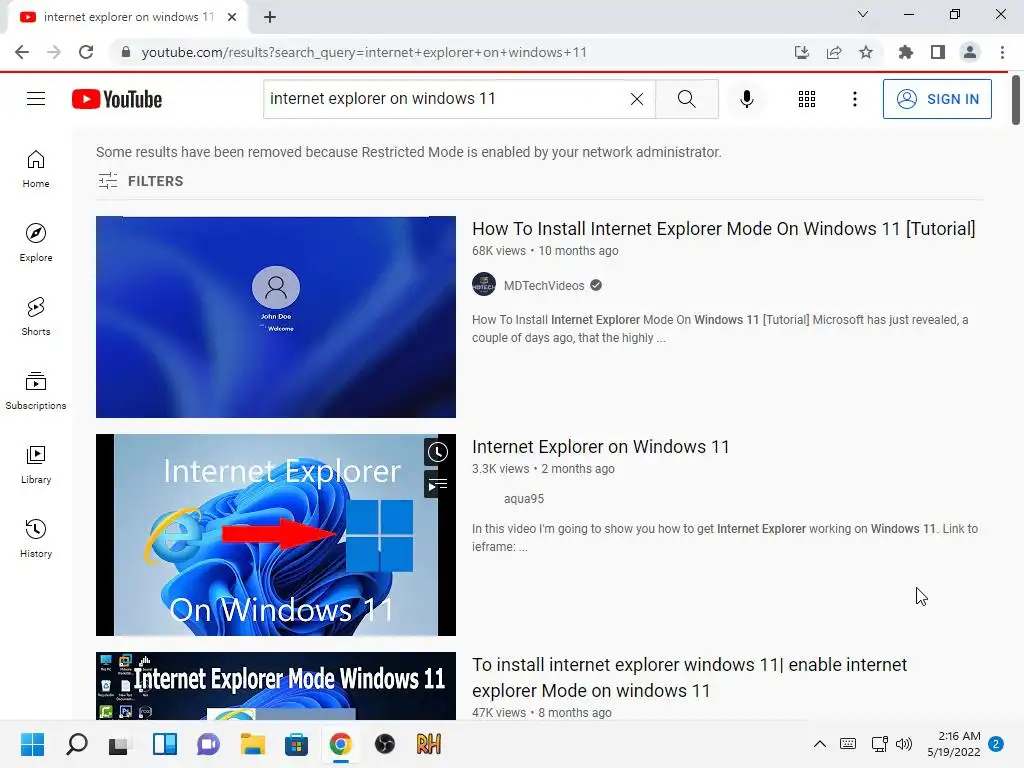This screenshot has width=1024, height=768.
Task: Open taskbar Search
Action: 76,744
